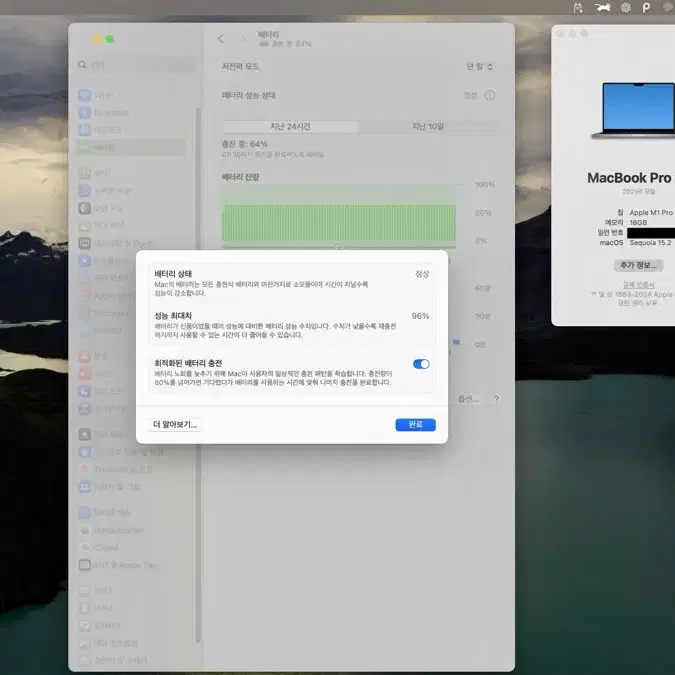Click the 더 알아보기... button
675x675 pixels.
coord(175,424)
